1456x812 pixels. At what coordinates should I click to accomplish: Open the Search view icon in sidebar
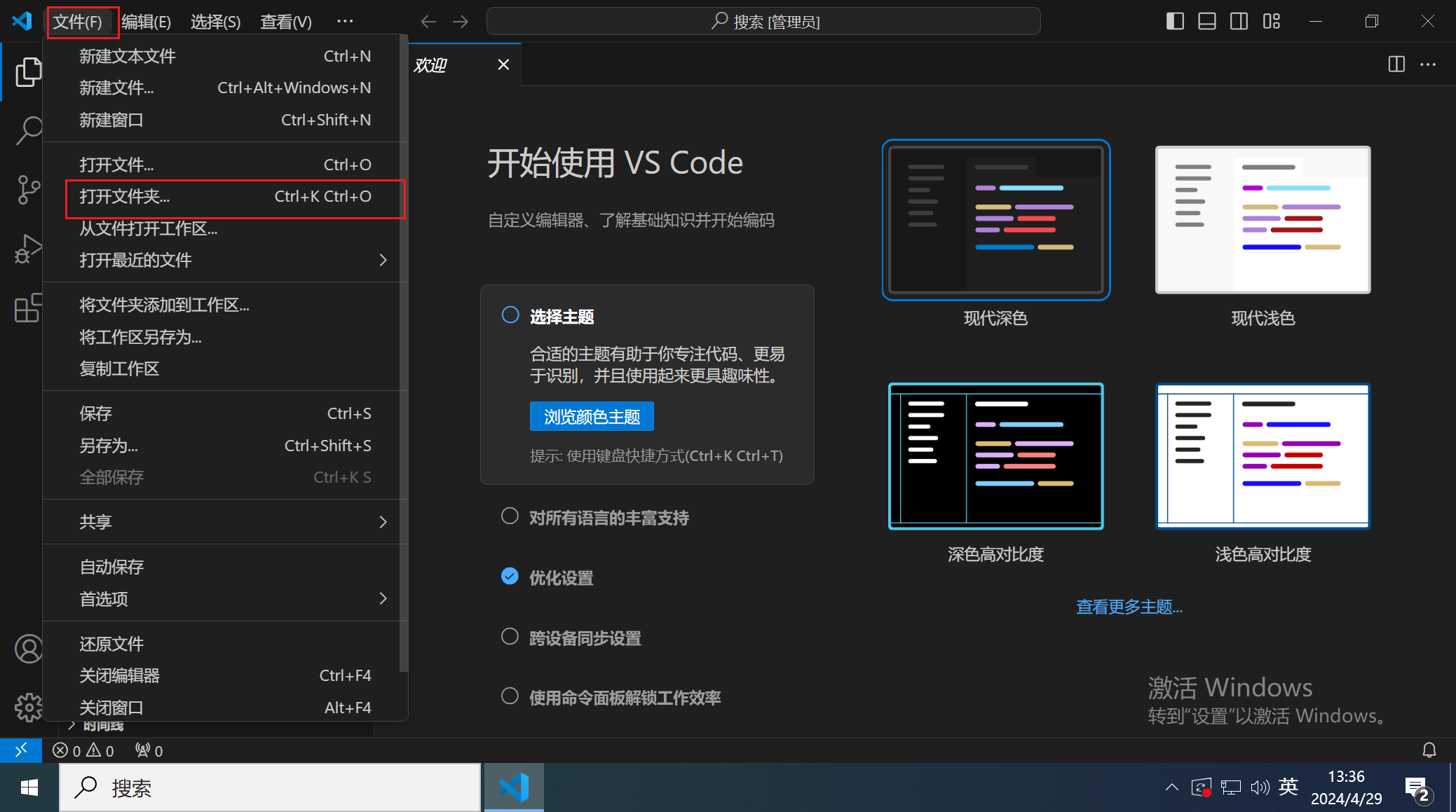coord(27,130)
